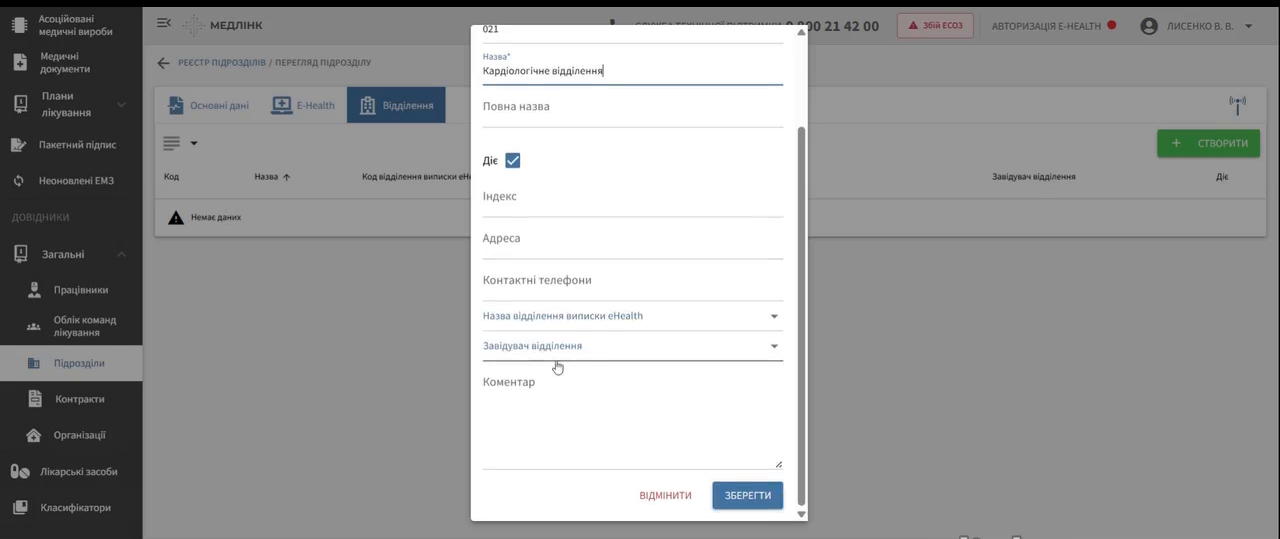
Task: Untick the Діє checkbox
Action: 513,161
